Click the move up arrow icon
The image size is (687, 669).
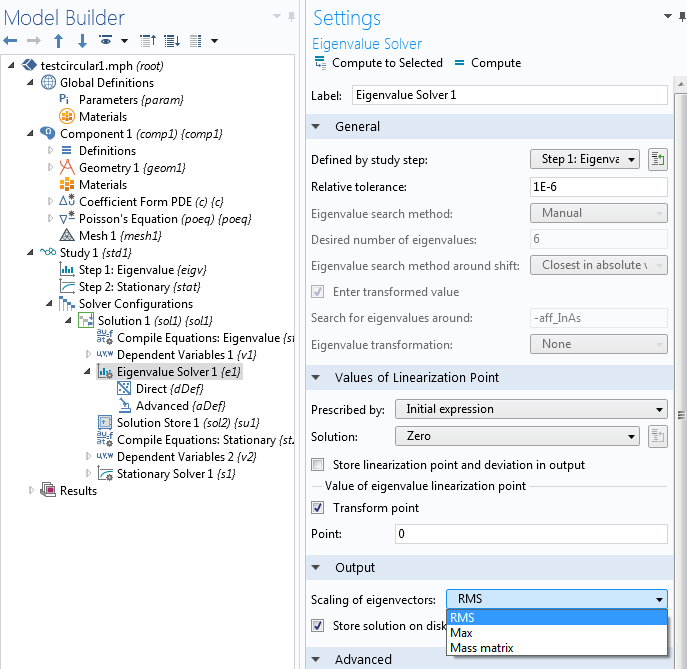click(58, 41)
